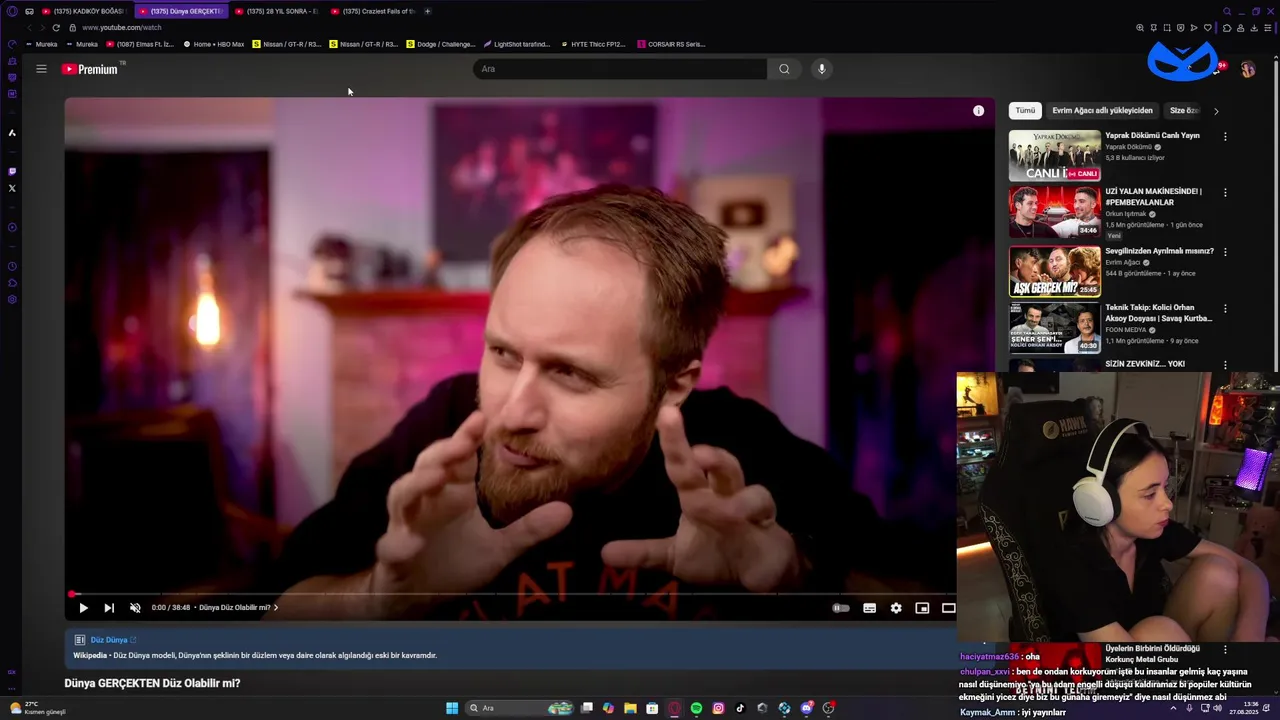Open the LightShot bookmark
This screenshot has width=1280, height=720.
517,44
